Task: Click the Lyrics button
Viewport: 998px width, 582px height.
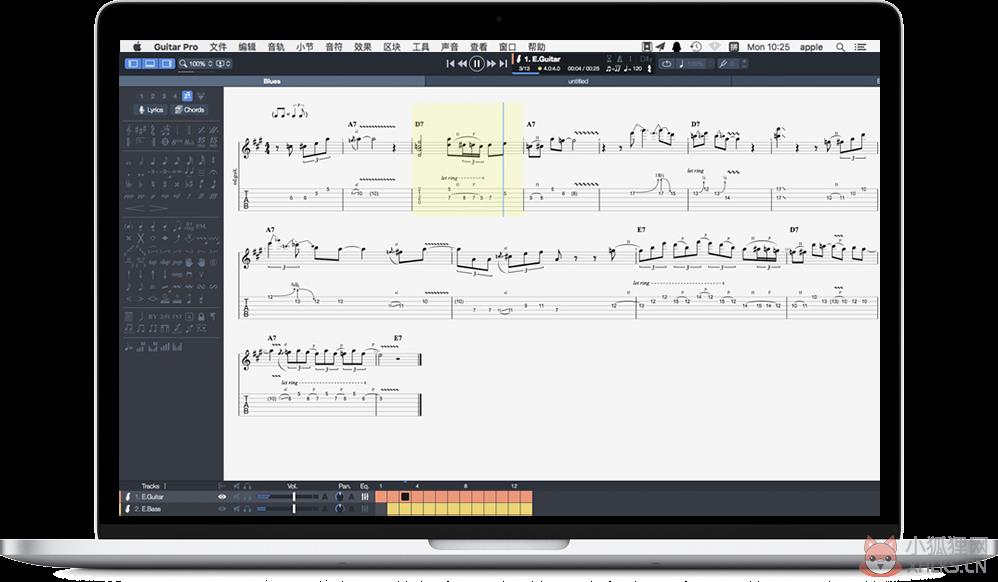Action: tap(151, 110)
